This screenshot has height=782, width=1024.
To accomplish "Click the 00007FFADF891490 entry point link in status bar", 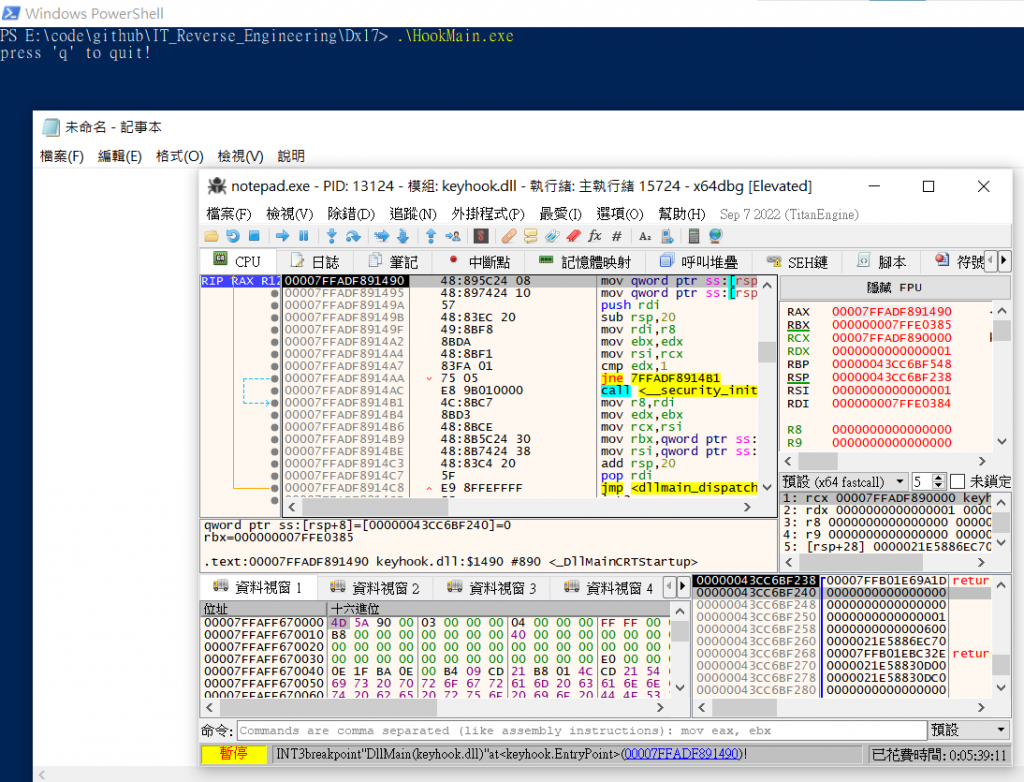I will [682, 754].
